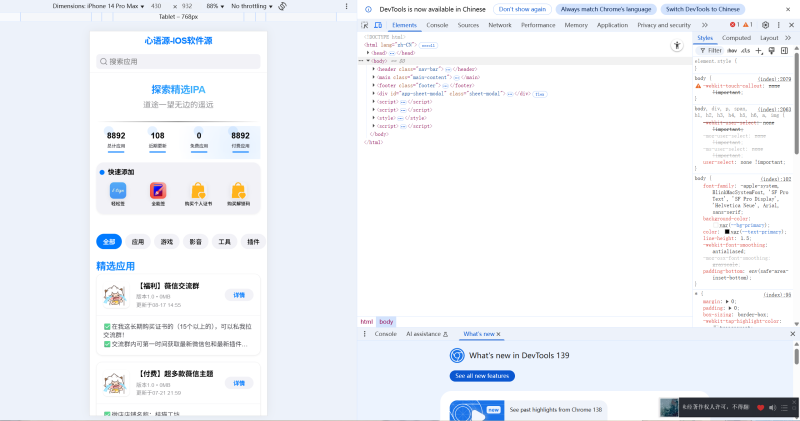Open the Dimensions device dropdown
This screenshot has width=800, height=421.
98,6
